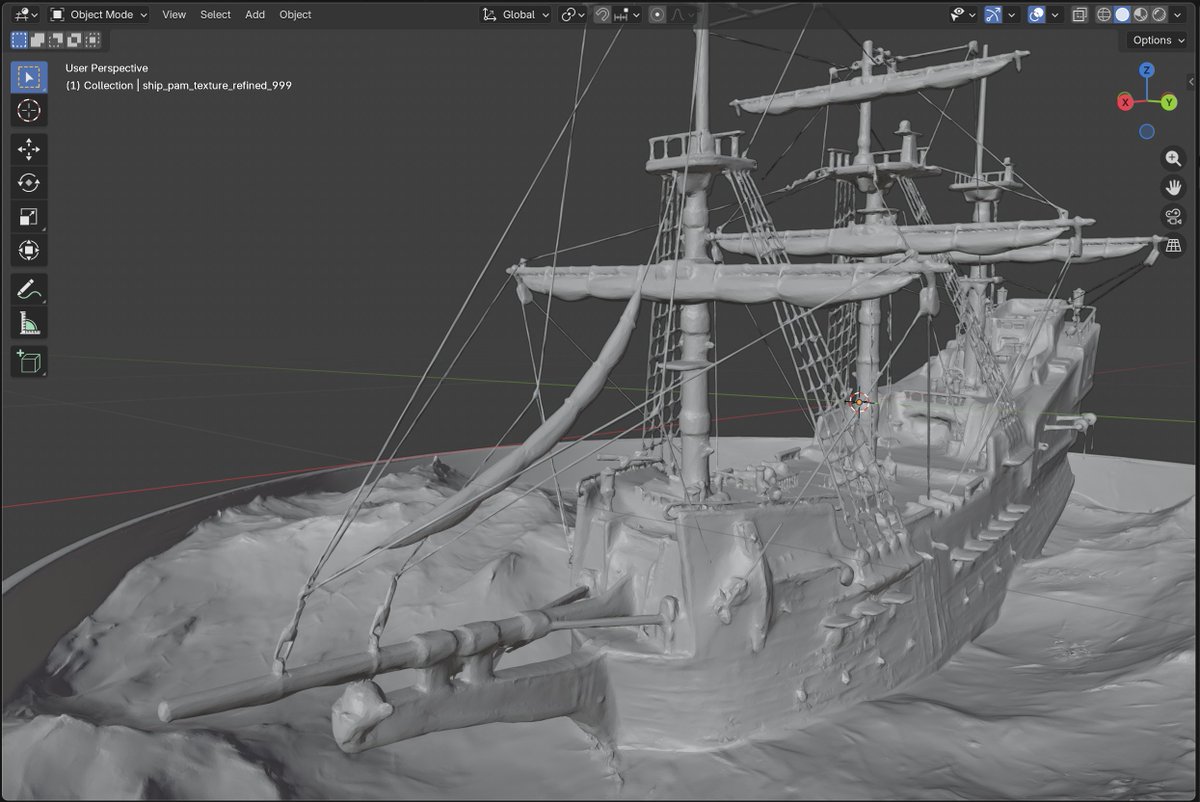Set selection mode to invert
1200x802 pixels.
click(74, 40)
